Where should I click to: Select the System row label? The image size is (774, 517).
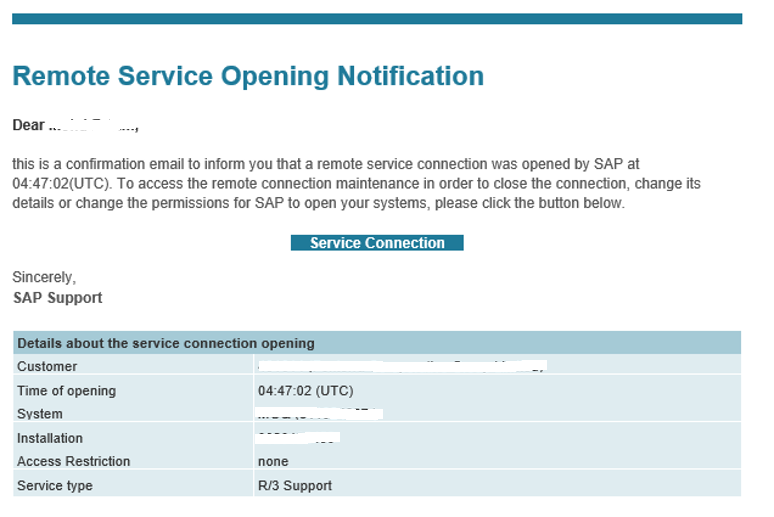[39, 414]
